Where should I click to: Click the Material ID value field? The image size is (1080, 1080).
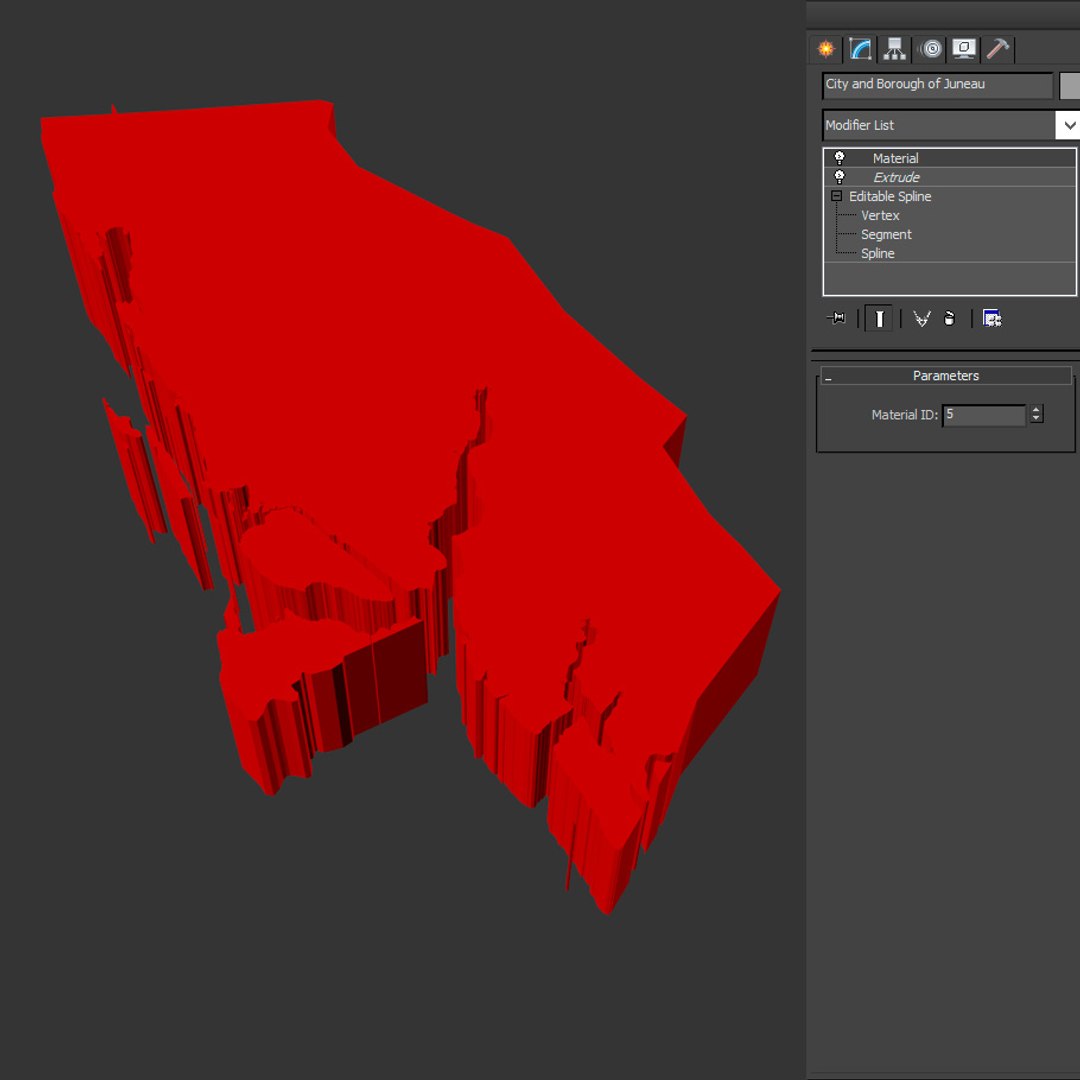[x=984, y=415]
